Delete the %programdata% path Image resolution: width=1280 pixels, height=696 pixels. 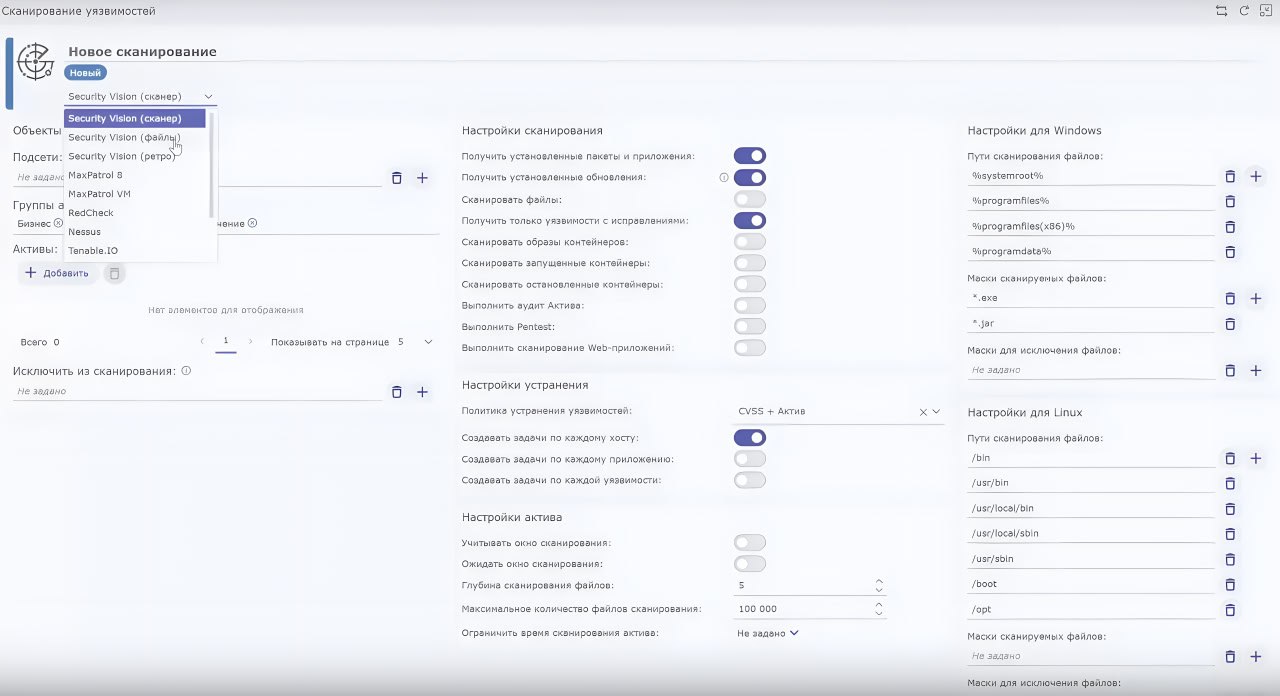pyautogui.click(x=1230, y=252)
